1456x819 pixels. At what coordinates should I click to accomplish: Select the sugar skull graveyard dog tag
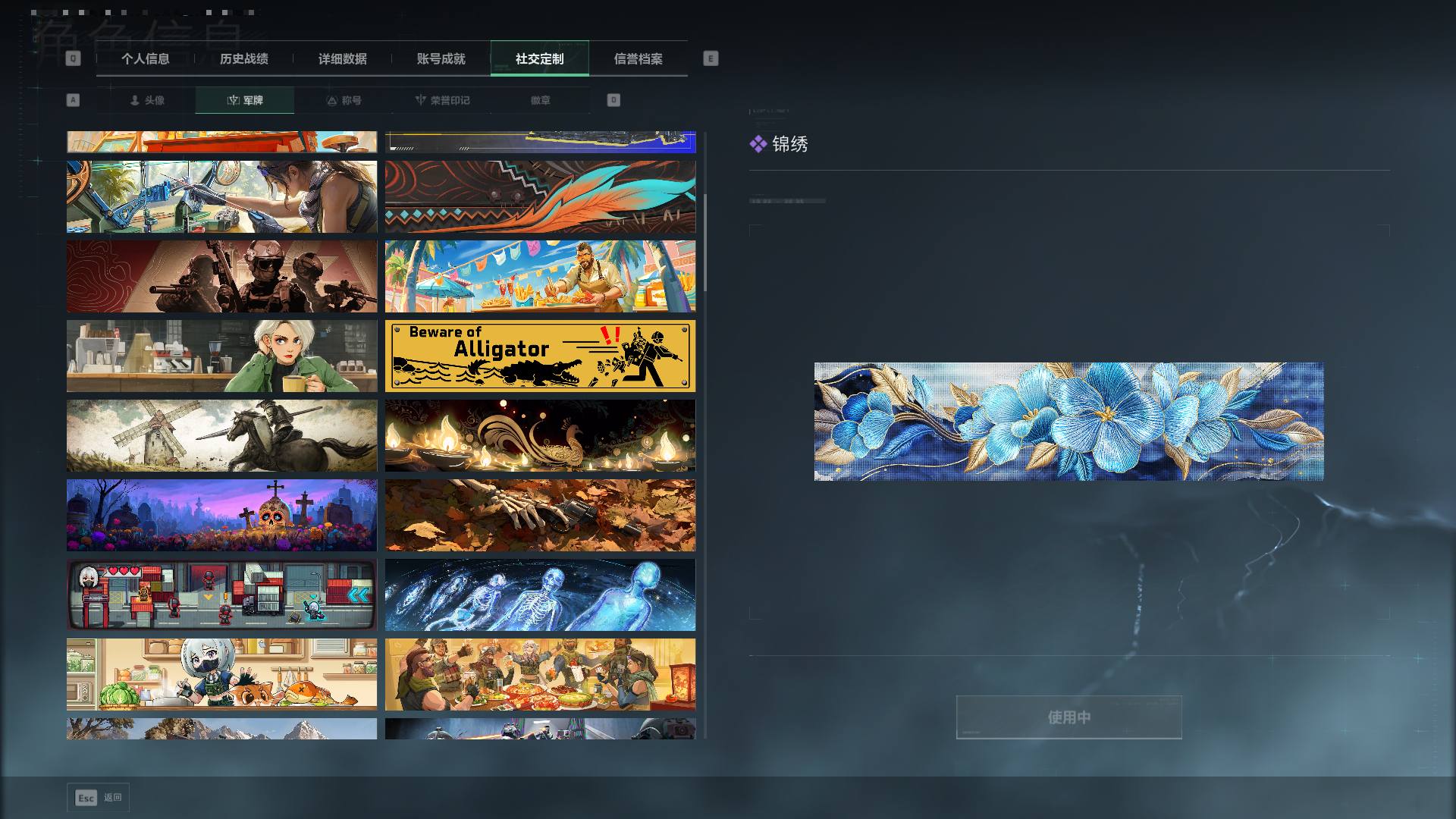[x=221, y=515]
